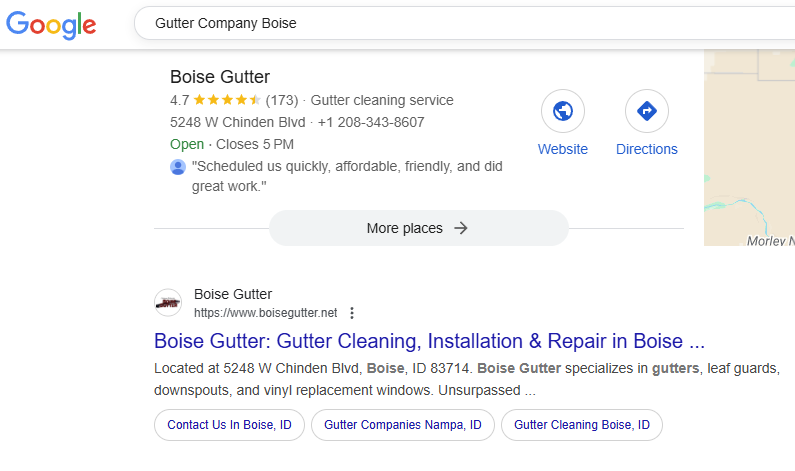The image size is (795, 471).
Task: Click the star rating for Boise Gutter
Action: click(x=227, y=100)
